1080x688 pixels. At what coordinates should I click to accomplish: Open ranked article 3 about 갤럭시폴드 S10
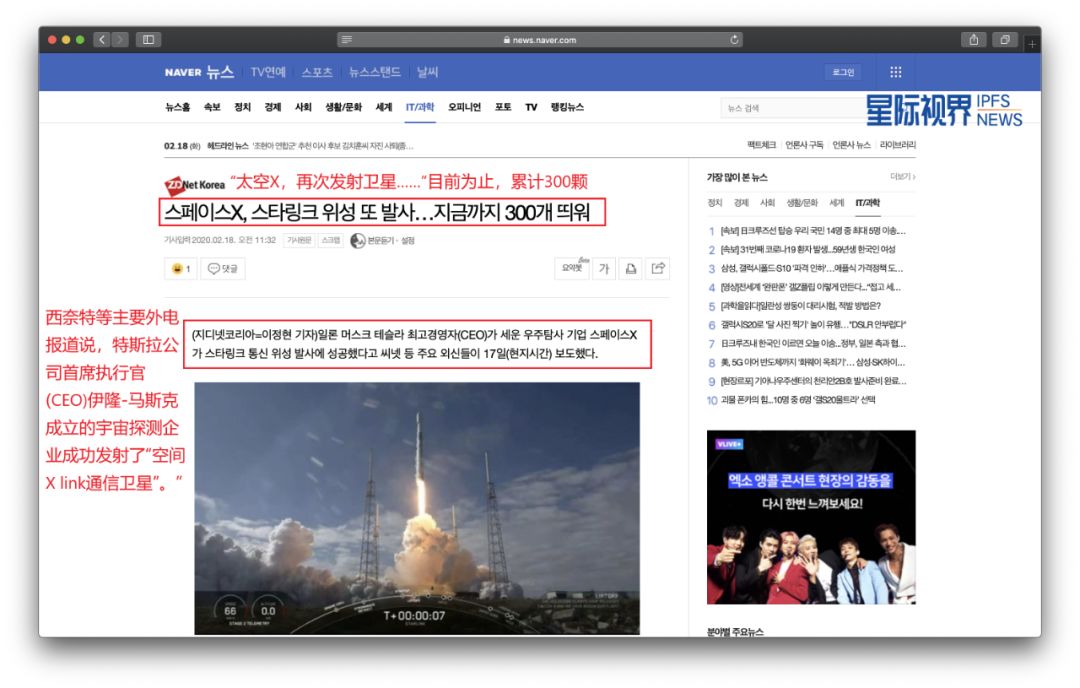click(x=811, y=269)
